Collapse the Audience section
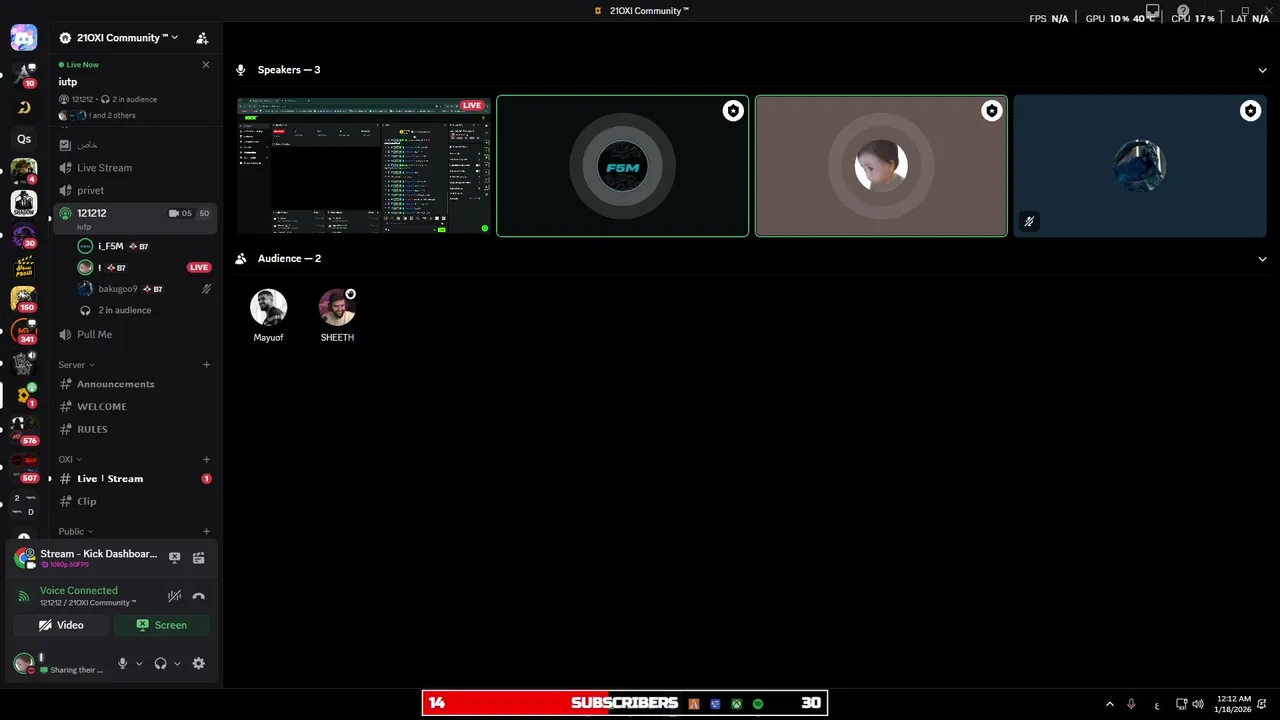 point(1262,259)
